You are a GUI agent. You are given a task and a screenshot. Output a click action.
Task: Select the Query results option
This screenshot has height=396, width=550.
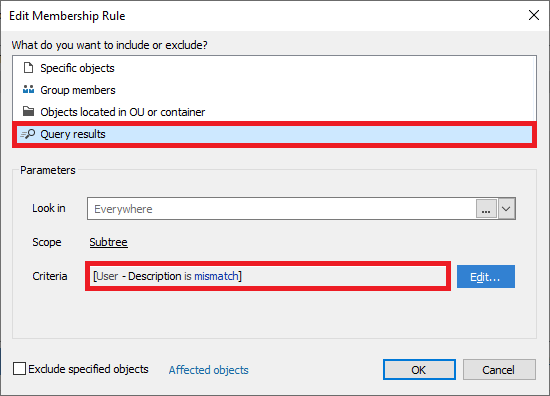(274, 134)
